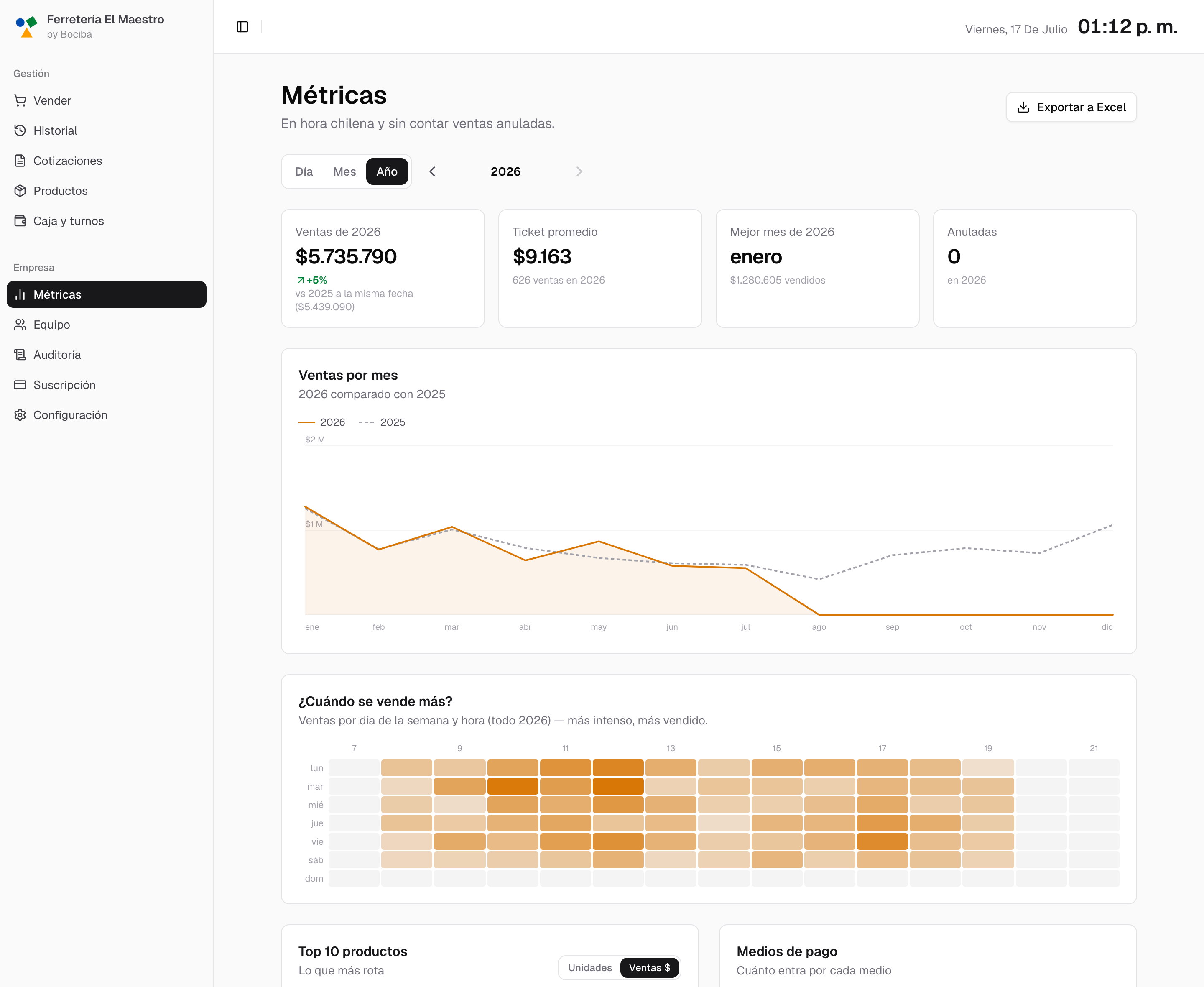
Task: Click the green +5% growth arrow icon
Action: tap(301, 280)
